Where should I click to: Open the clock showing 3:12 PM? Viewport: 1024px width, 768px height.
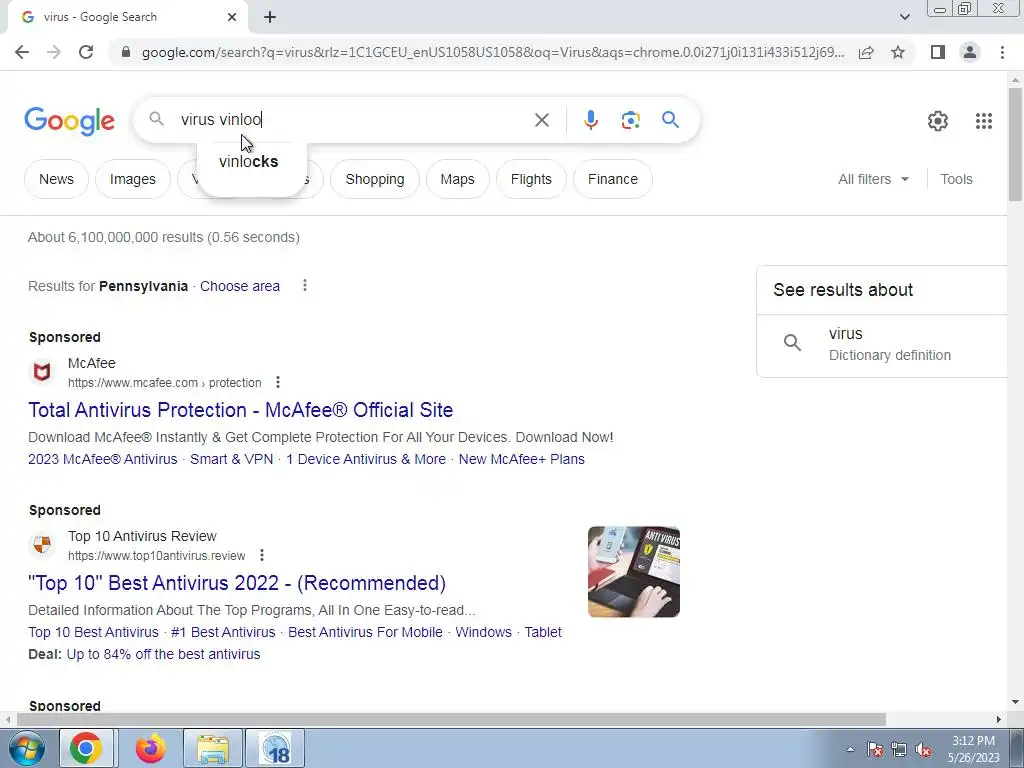(973, 749)
